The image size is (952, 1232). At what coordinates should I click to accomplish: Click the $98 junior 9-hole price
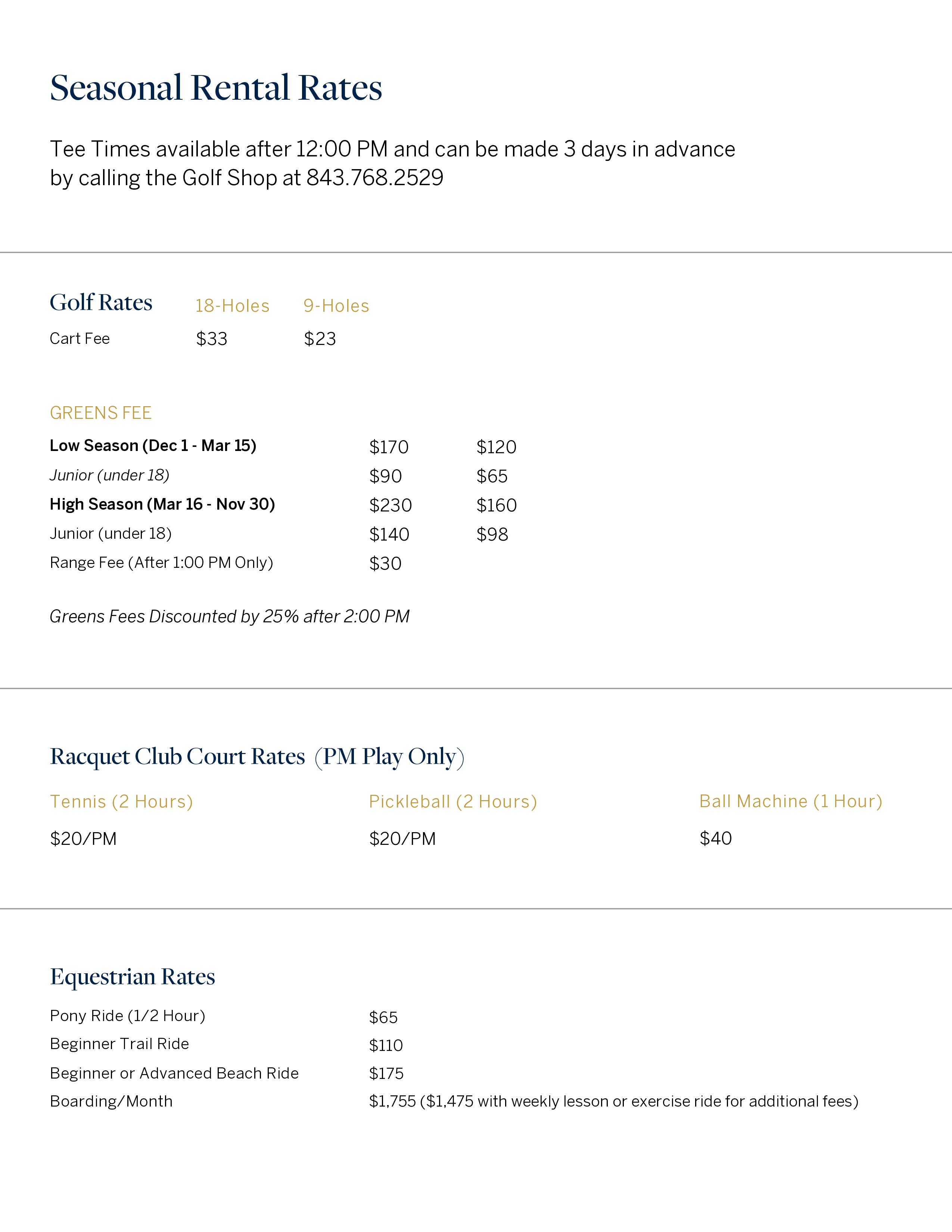492,535
